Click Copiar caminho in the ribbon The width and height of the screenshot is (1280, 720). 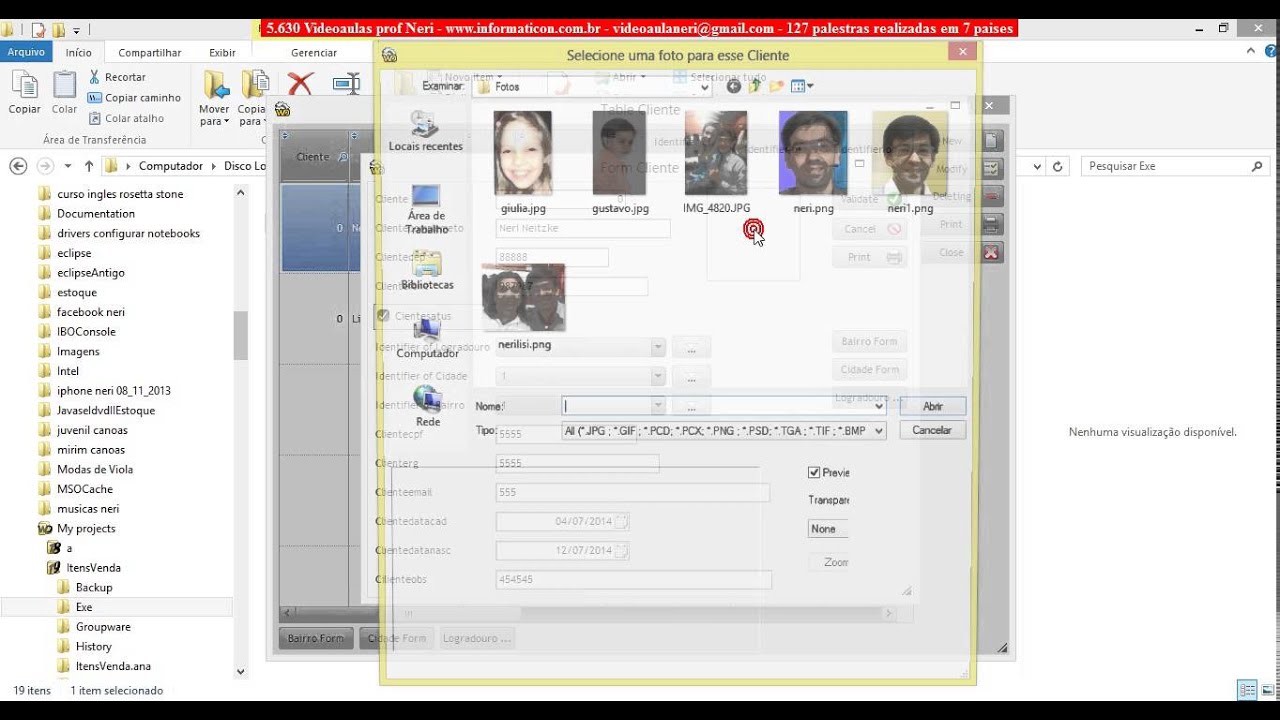click(134, 98)
